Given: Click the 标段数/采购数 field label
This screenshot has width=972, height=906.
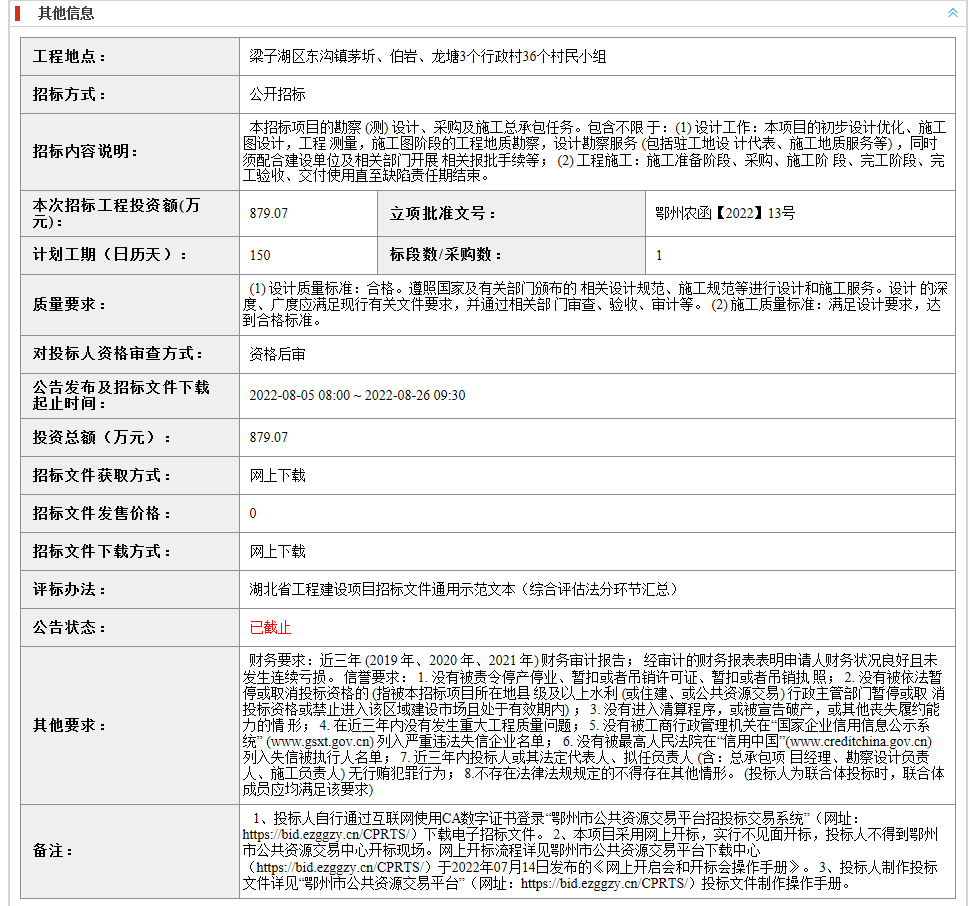Looking at the screenshot, I should (x=440, y=255).
